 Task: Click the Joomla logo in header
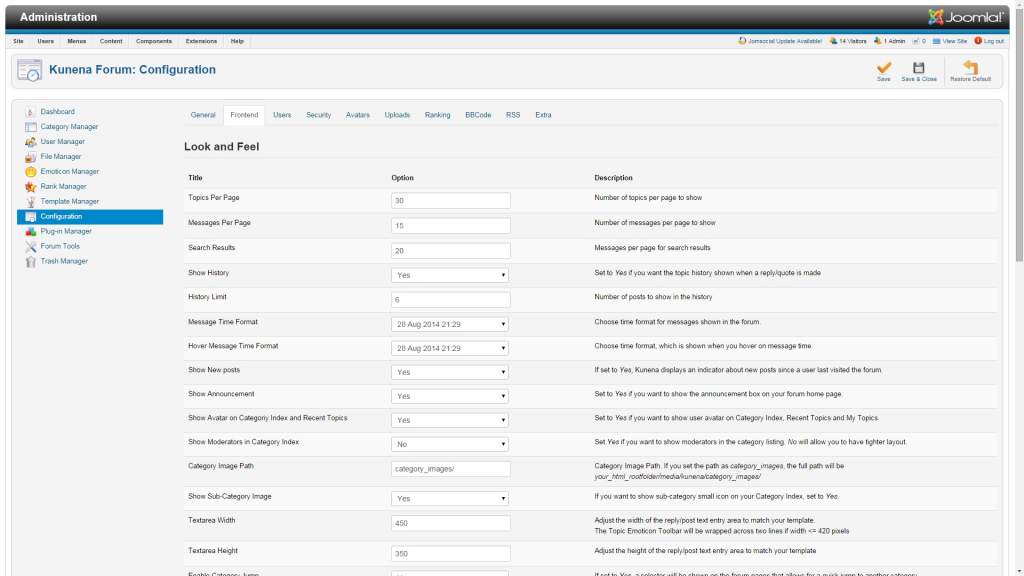(x=965, y=17)
